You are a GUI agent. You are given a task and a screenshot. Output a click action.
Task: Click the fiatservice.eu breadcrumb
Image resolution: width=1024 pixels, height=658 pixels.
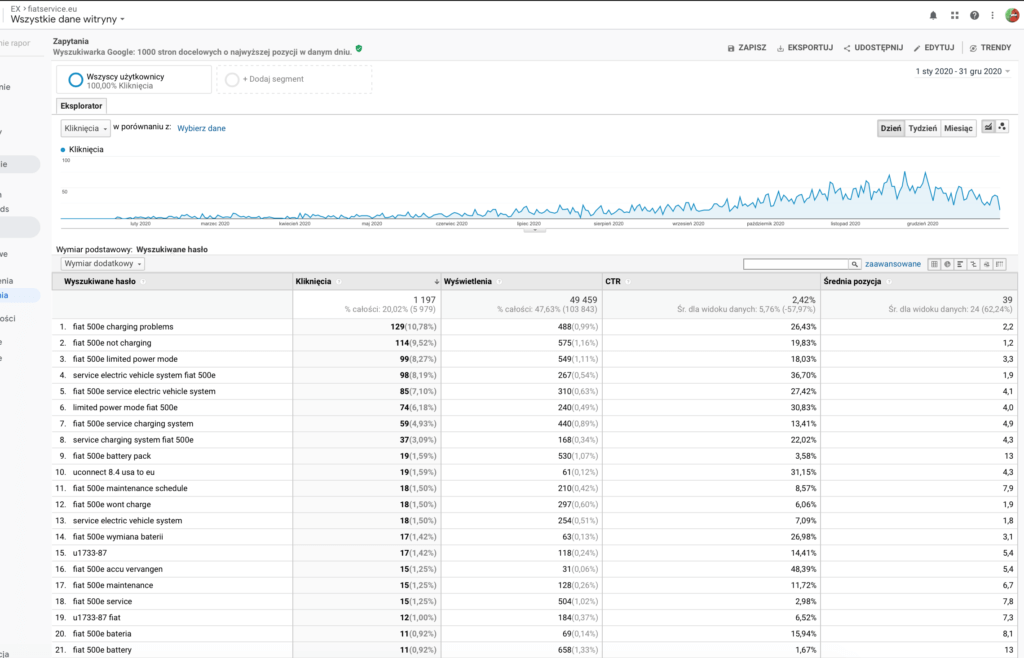point(52,9)
